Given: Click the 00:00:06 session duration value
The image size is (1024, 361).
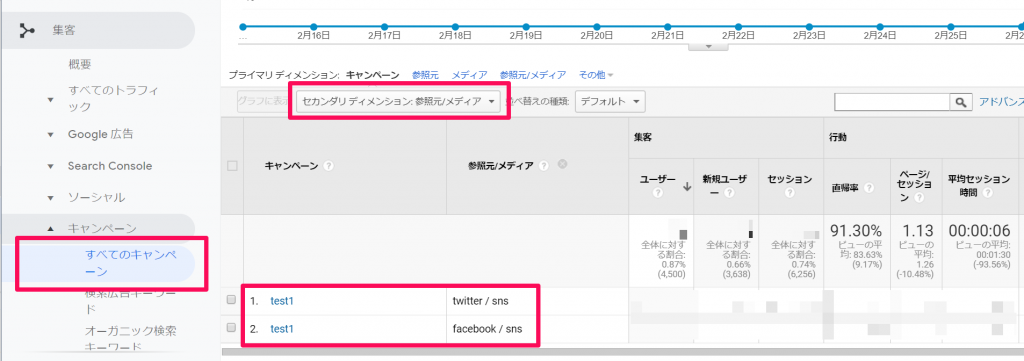Looking at the screenshot, I should coord(979,231).
